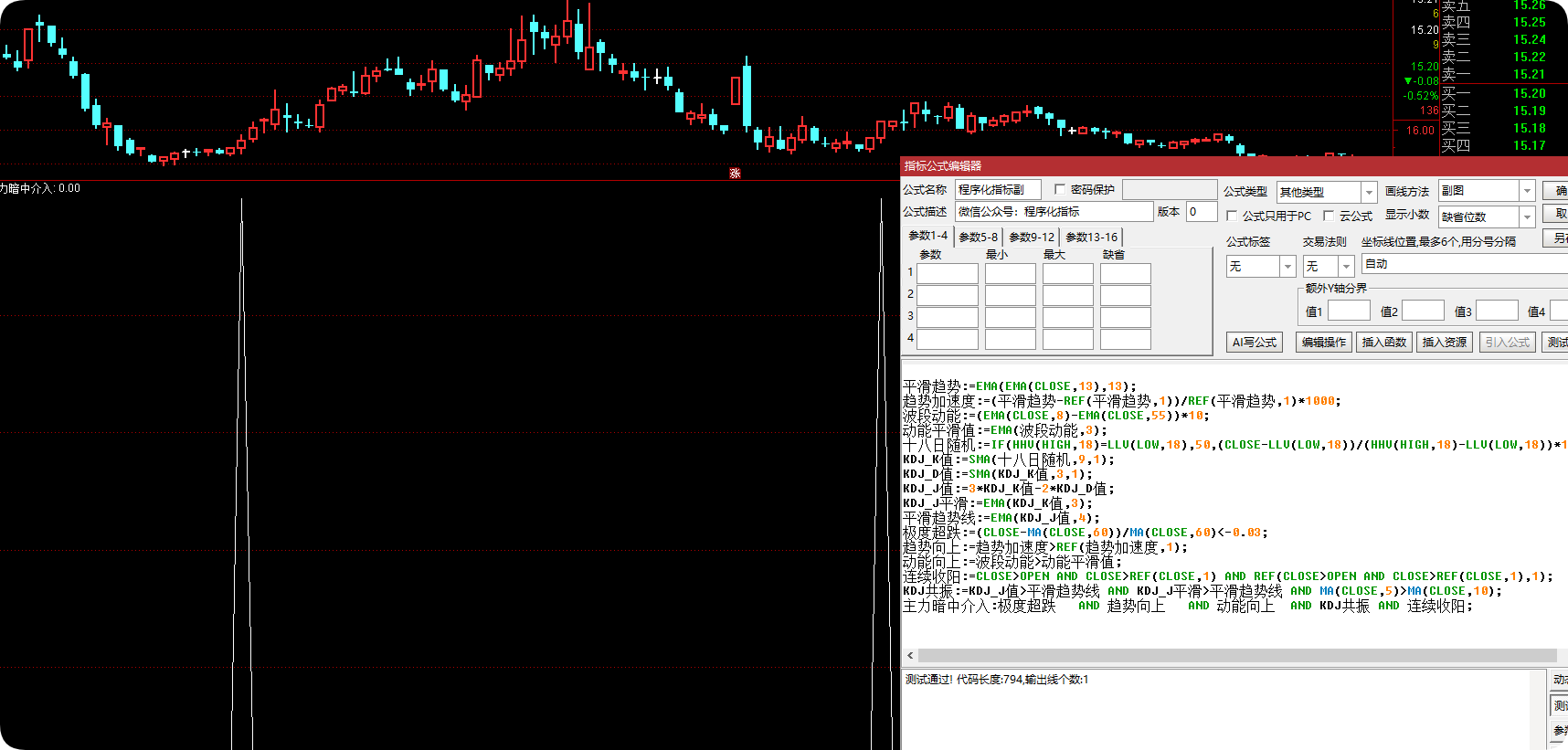Viewport: 1568px width, 750px height.
Task: Click the code line starting with 主力暗中介入
Action: [x=1188, y=606]
